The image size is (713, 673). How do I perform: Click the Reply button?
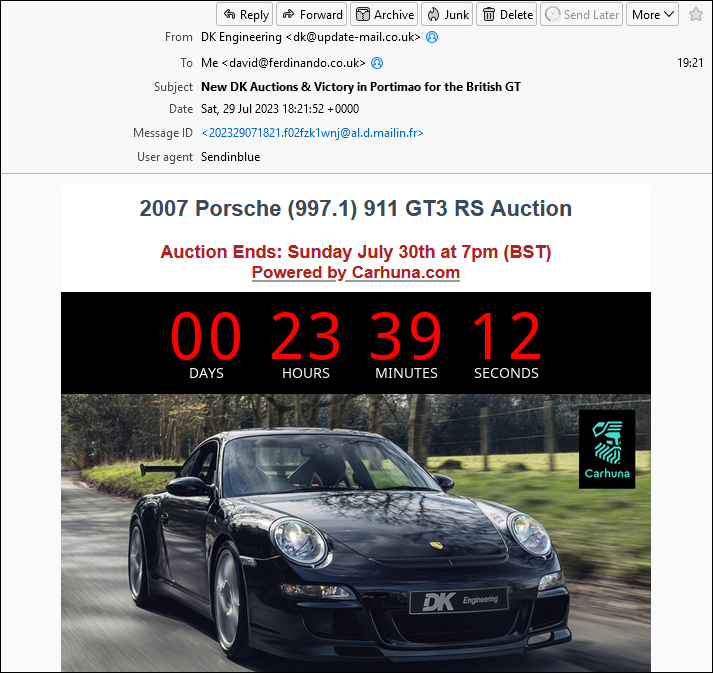(245, 15)
